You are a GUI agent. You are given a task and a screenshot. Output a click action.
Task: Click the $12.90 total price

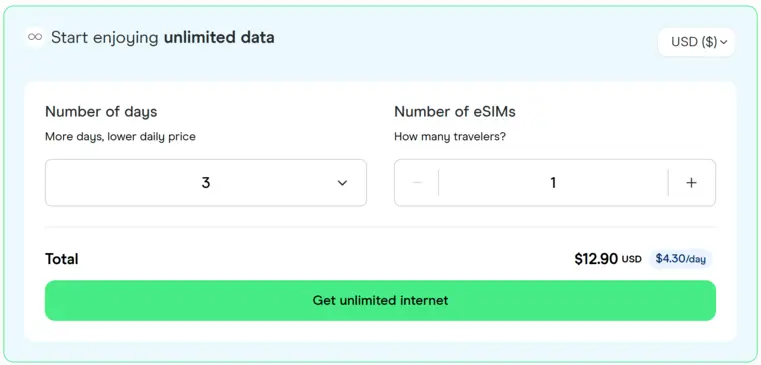596,259
